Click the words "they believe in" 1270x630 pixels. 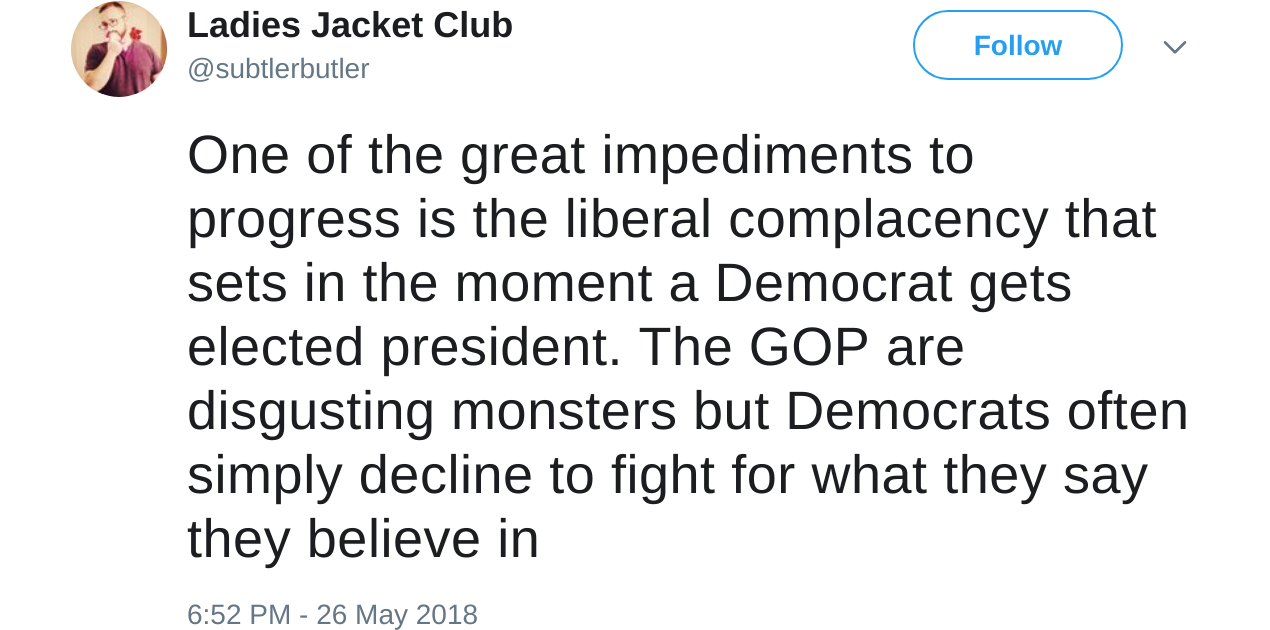click(x=362, y=540)
